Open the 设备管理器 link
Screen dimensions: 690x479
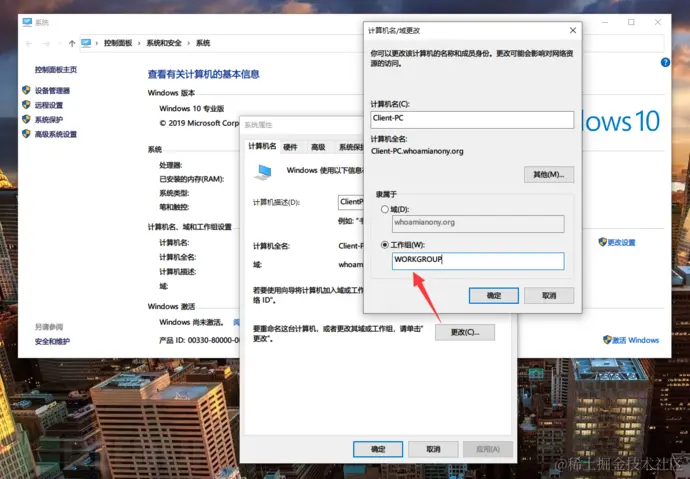pos(52,91)
